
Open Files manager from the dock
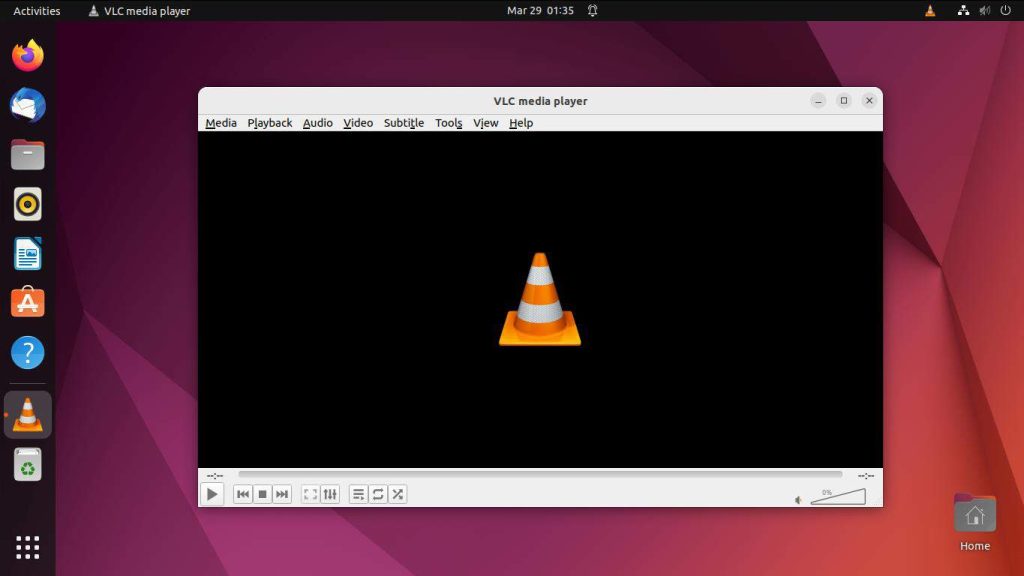tap(27, 155)
